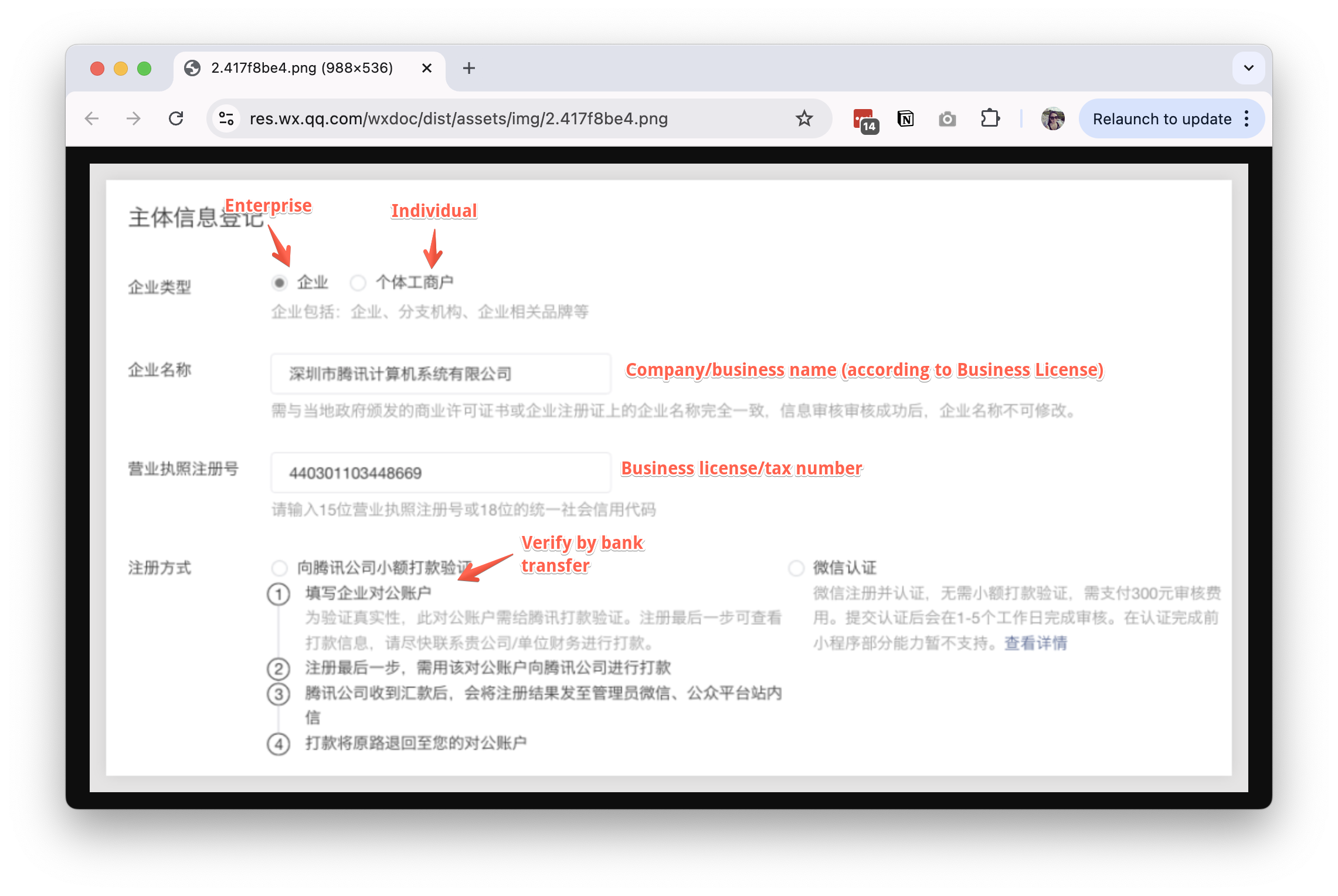Viewport: 1338px width, 896px height.
Task: Click the browser back arrow
Action: click(x=92, y=118)
